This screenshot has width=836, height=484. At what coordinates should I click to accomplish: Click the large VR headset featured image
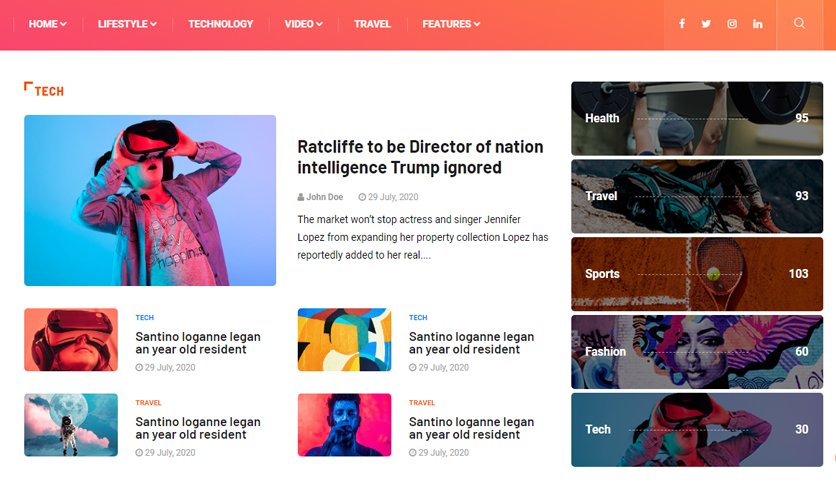(x=150, y=200)
